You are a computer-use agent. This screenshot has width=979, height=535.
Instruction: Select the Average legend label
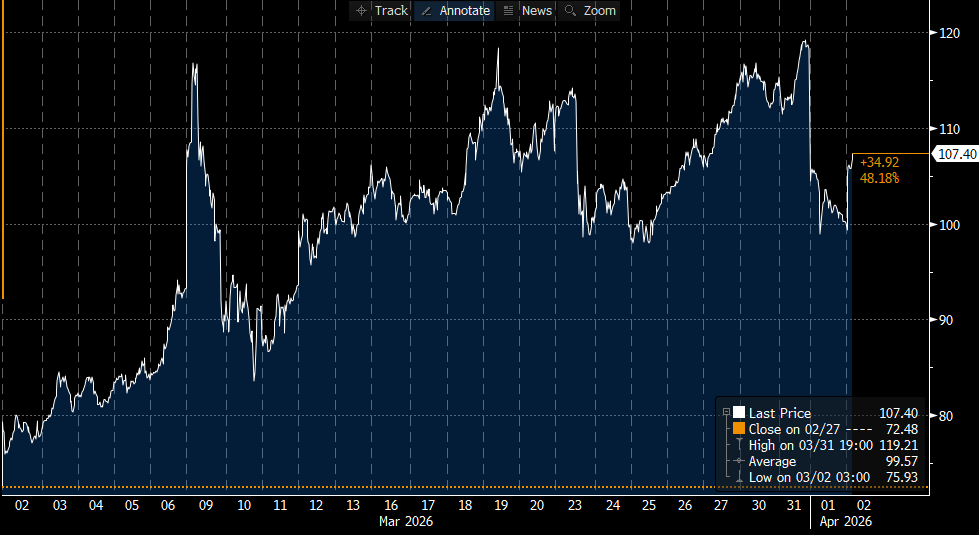coord(772,462)
